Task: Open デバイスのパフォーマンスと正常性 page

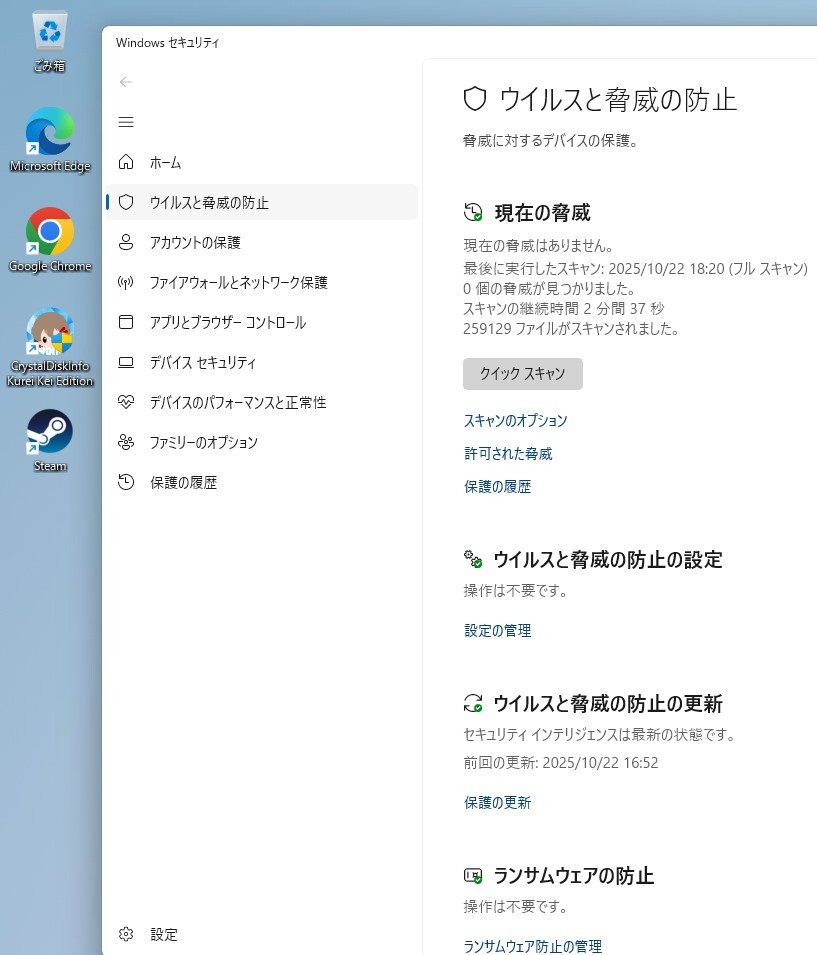Action: (238, 403)
